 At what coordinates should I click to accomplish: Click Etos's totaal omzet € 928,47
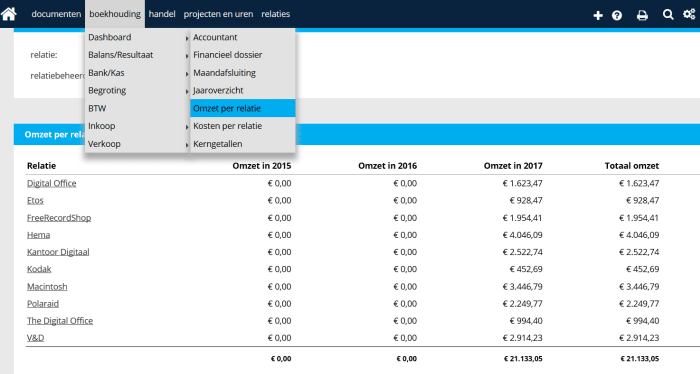click(642, 200)
